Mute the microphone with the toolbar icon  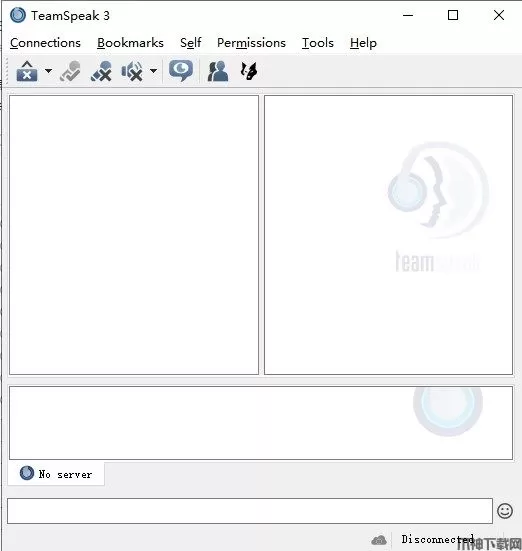(x=101, y=71)
